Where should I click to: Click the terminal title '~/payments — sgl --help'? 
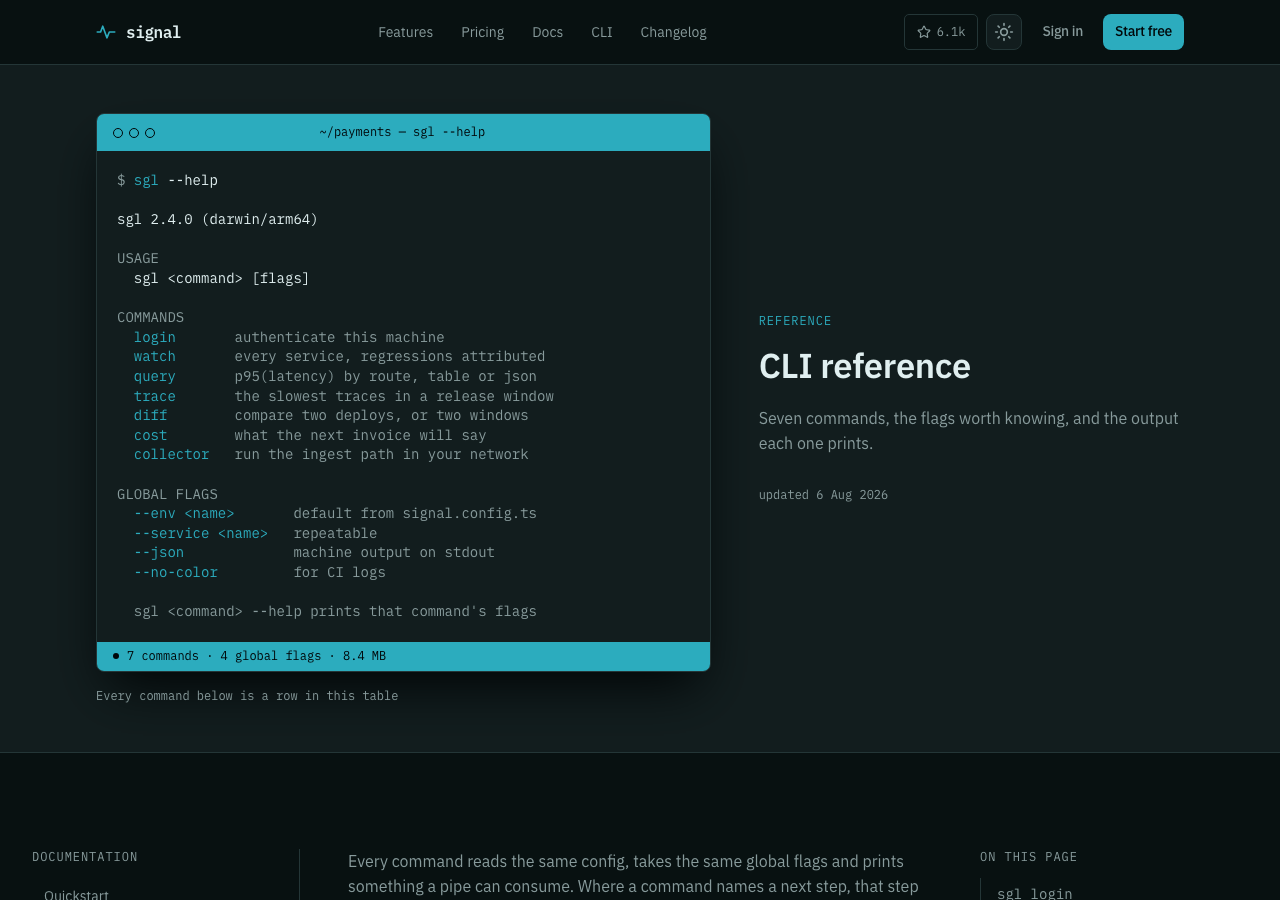tap(402, 132)
